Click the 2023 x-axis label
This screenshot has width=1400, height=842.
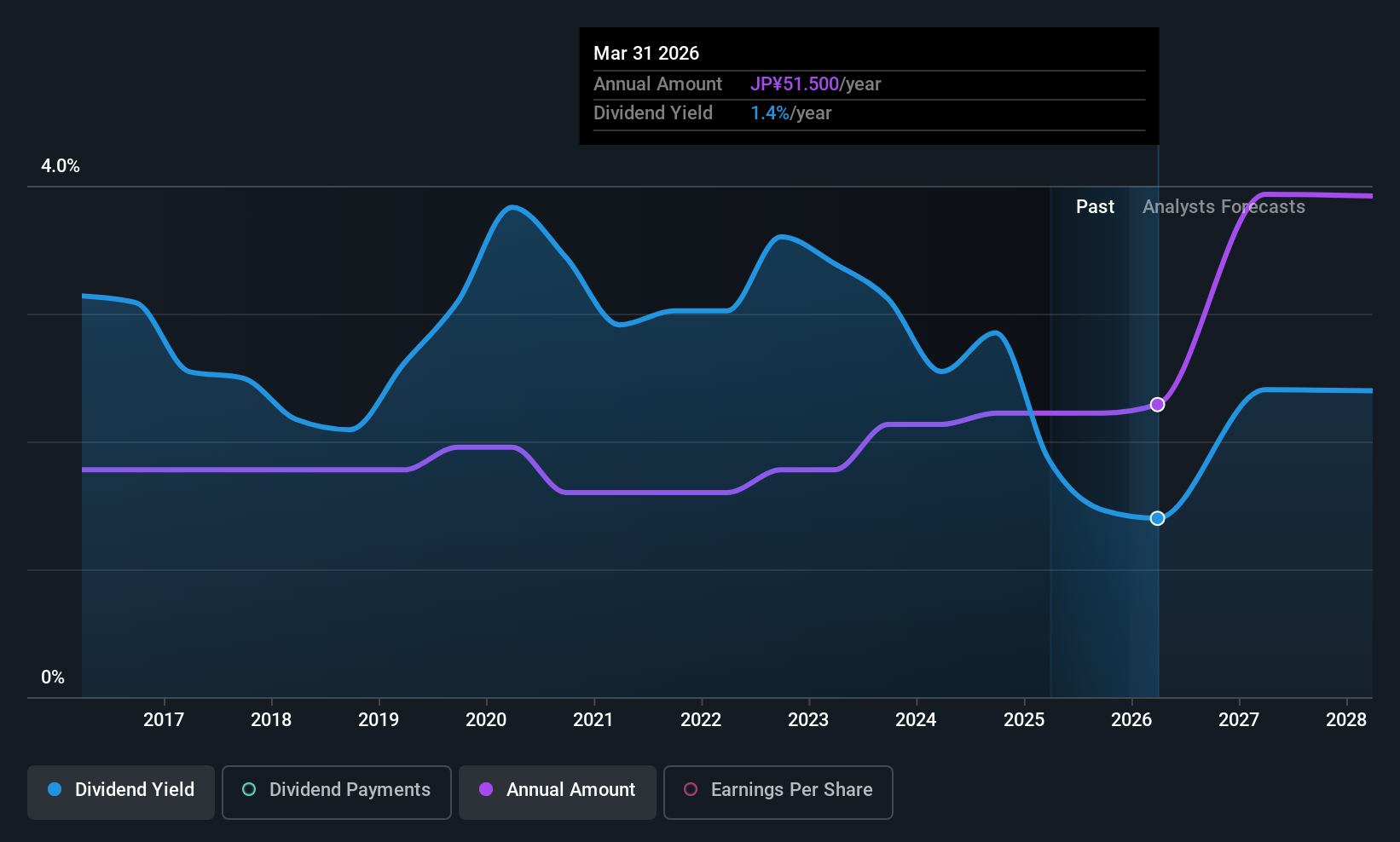808,720
